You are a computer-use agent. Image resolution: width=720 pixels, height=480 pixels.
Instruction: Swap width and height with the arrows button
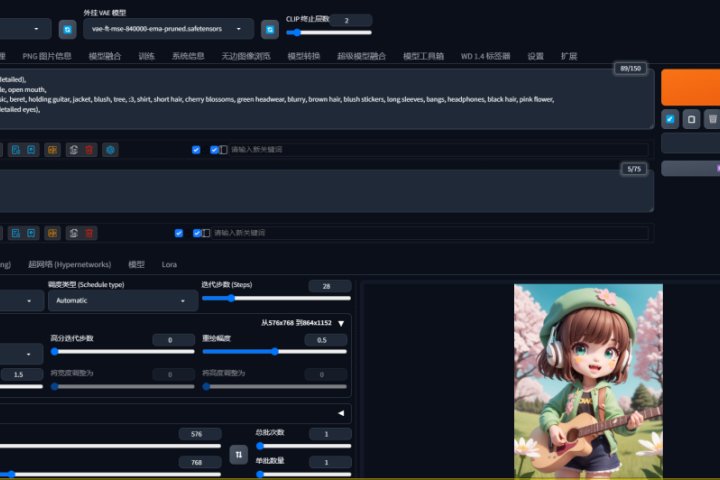[239, 455]
